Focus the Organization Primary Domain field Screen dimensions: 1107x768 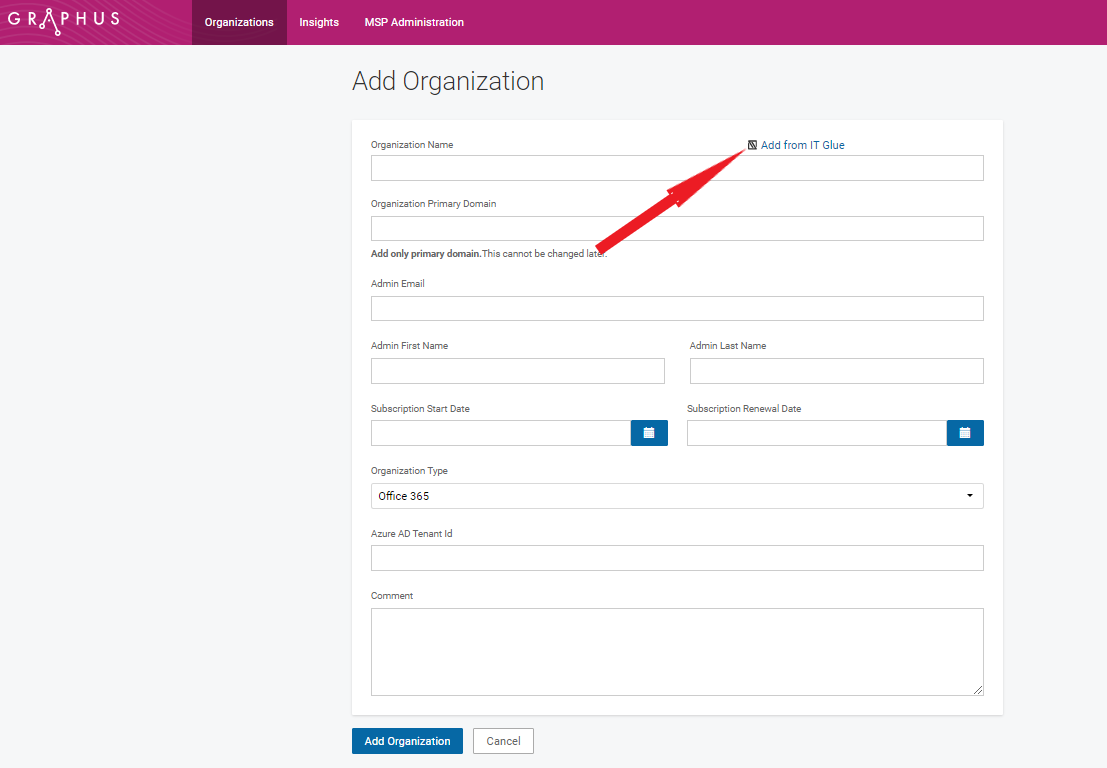[x=677, y=229]
